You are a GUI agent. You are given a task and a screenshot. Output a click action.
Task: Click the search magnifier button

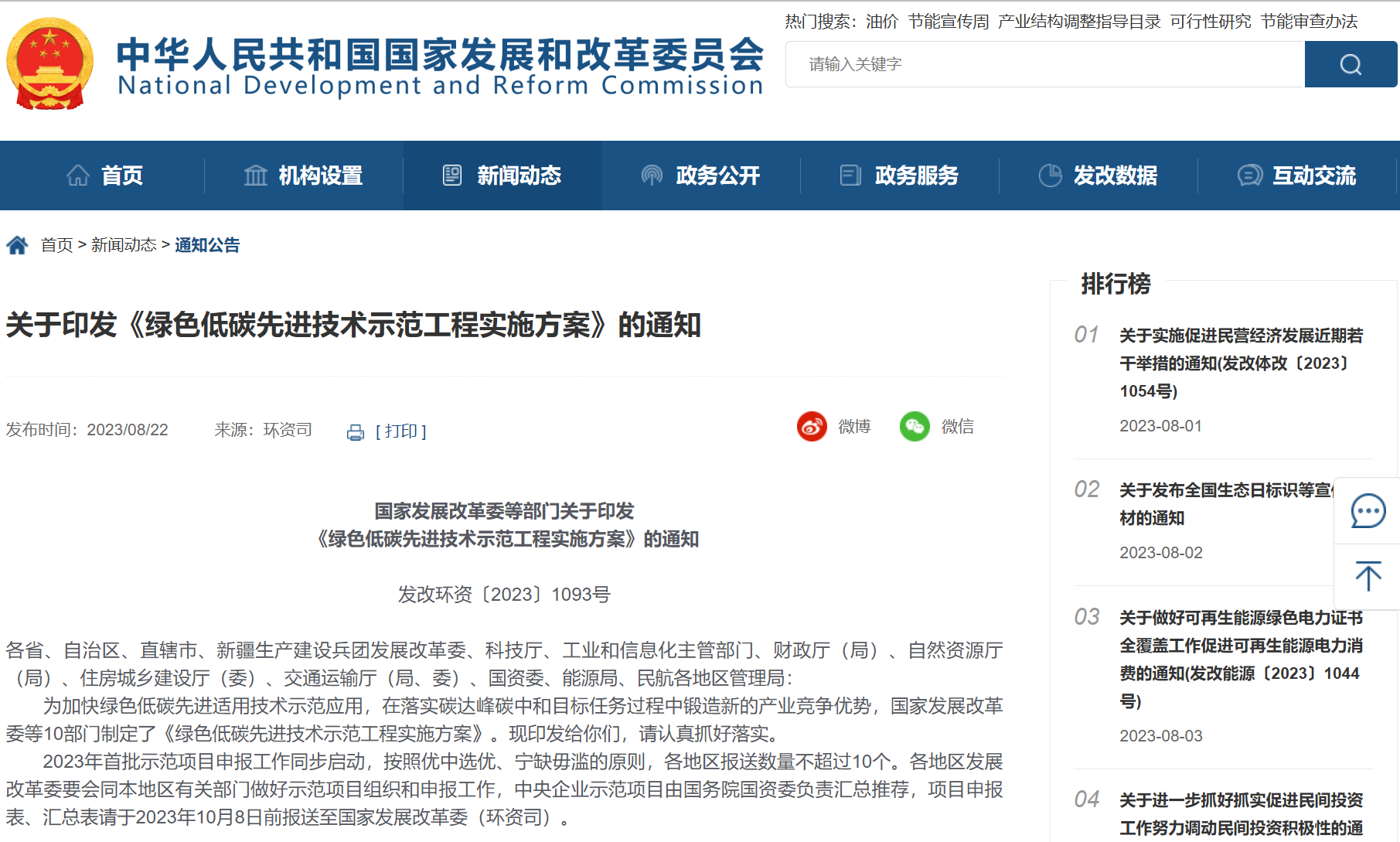[x=1350, y=64]
